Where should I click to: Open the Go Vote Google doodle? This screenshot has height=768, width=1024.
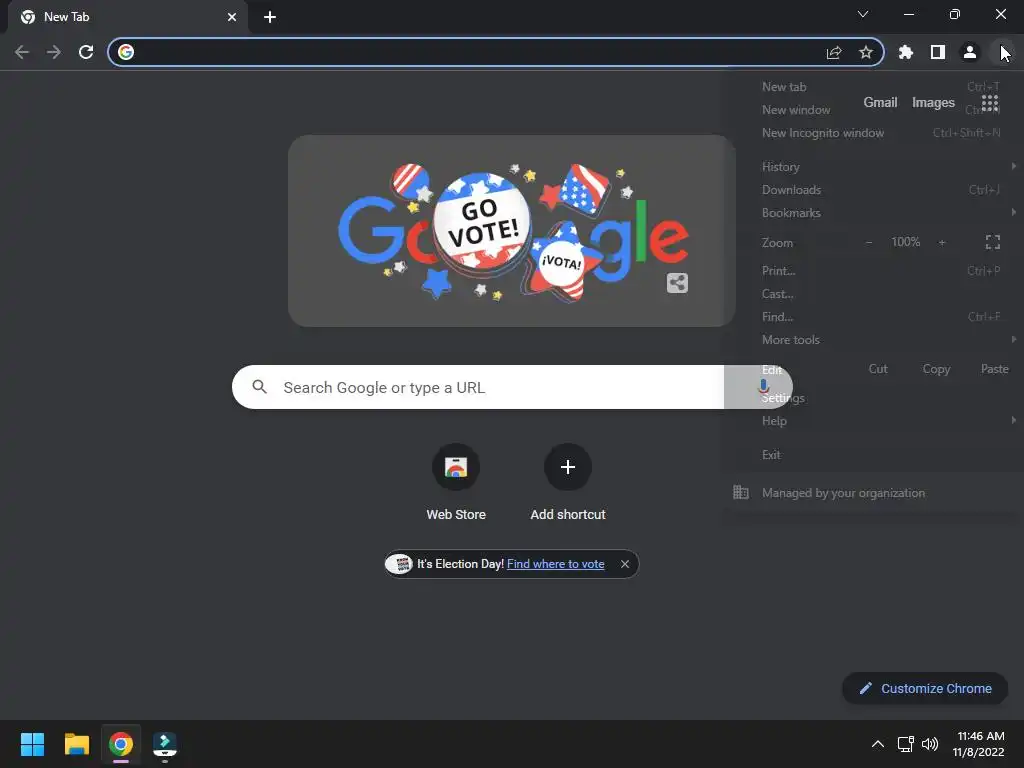(x=512, y=231)
